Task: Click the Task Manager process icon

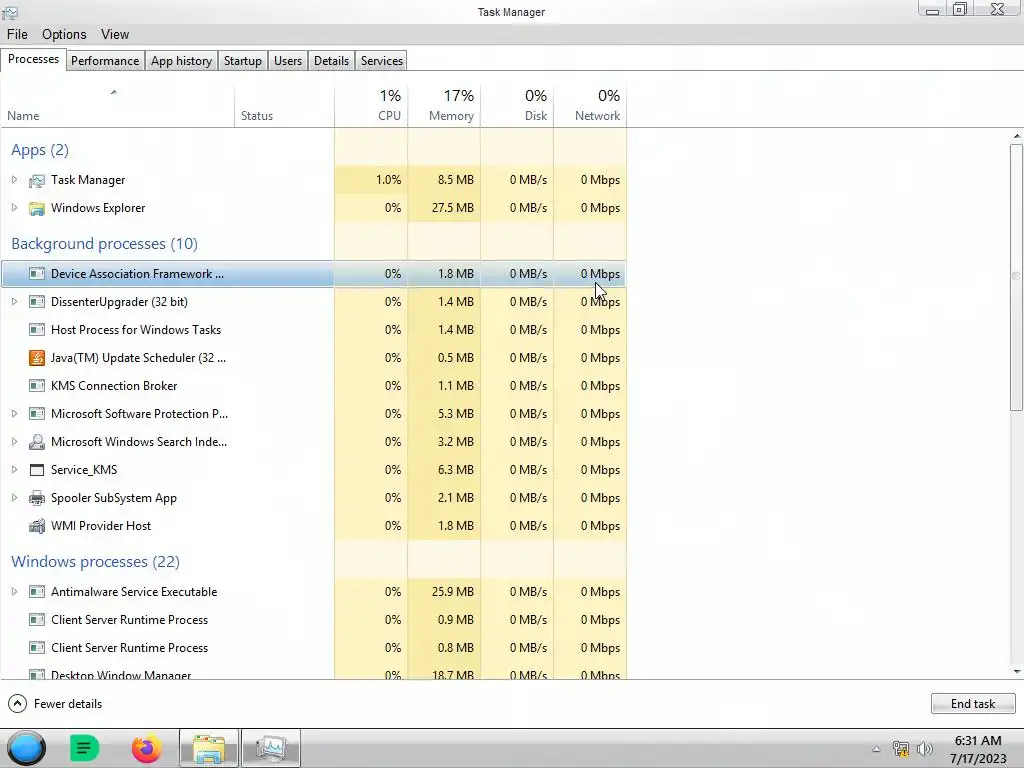Action: 37,180
